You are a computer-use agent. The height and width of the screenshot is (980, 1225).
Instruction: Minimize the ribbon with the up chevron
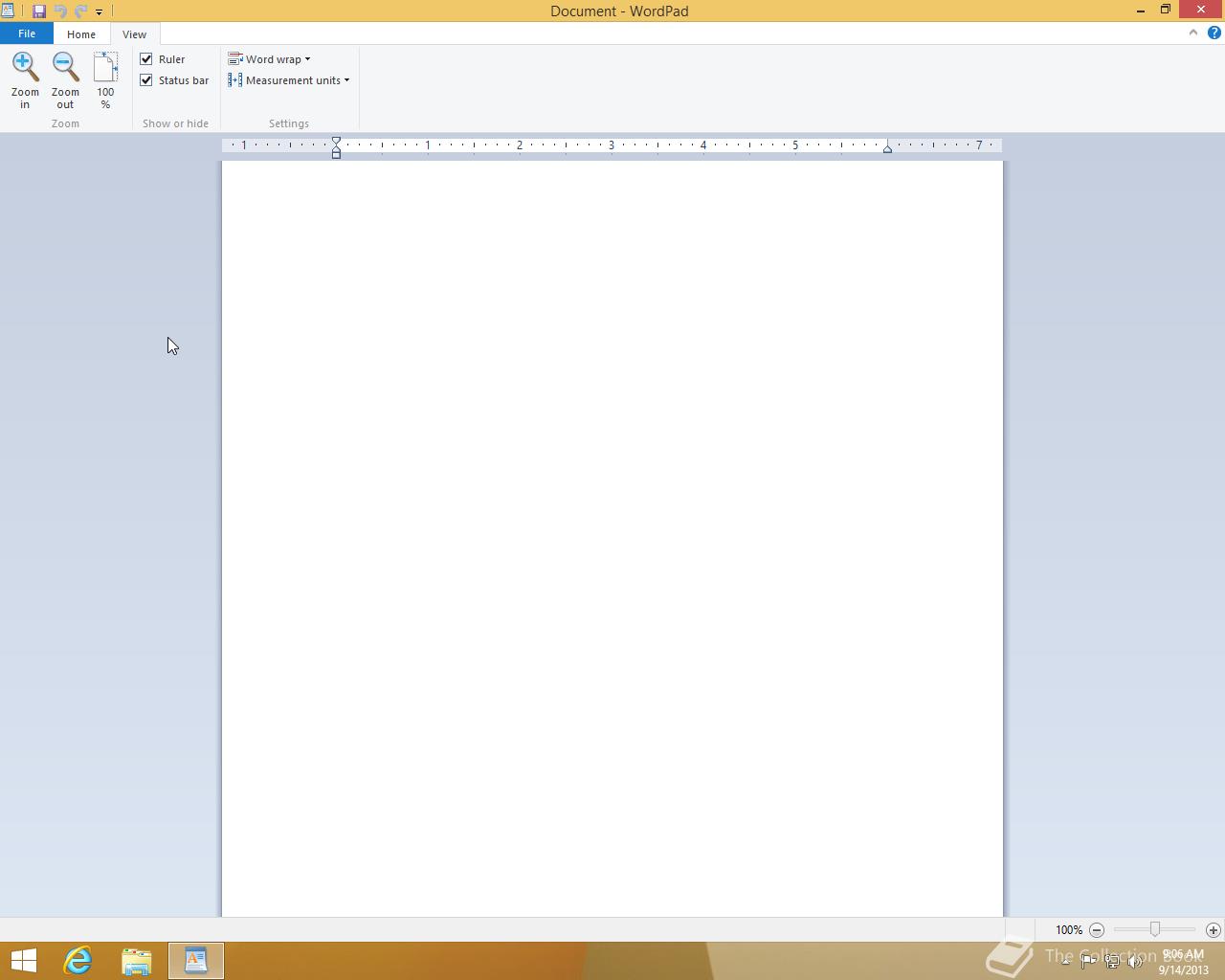click(1192, 33)
